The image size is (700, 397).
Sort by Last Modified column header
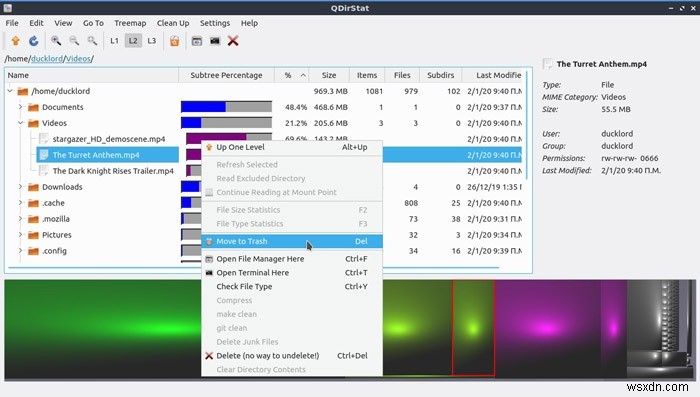click(493, 75)
